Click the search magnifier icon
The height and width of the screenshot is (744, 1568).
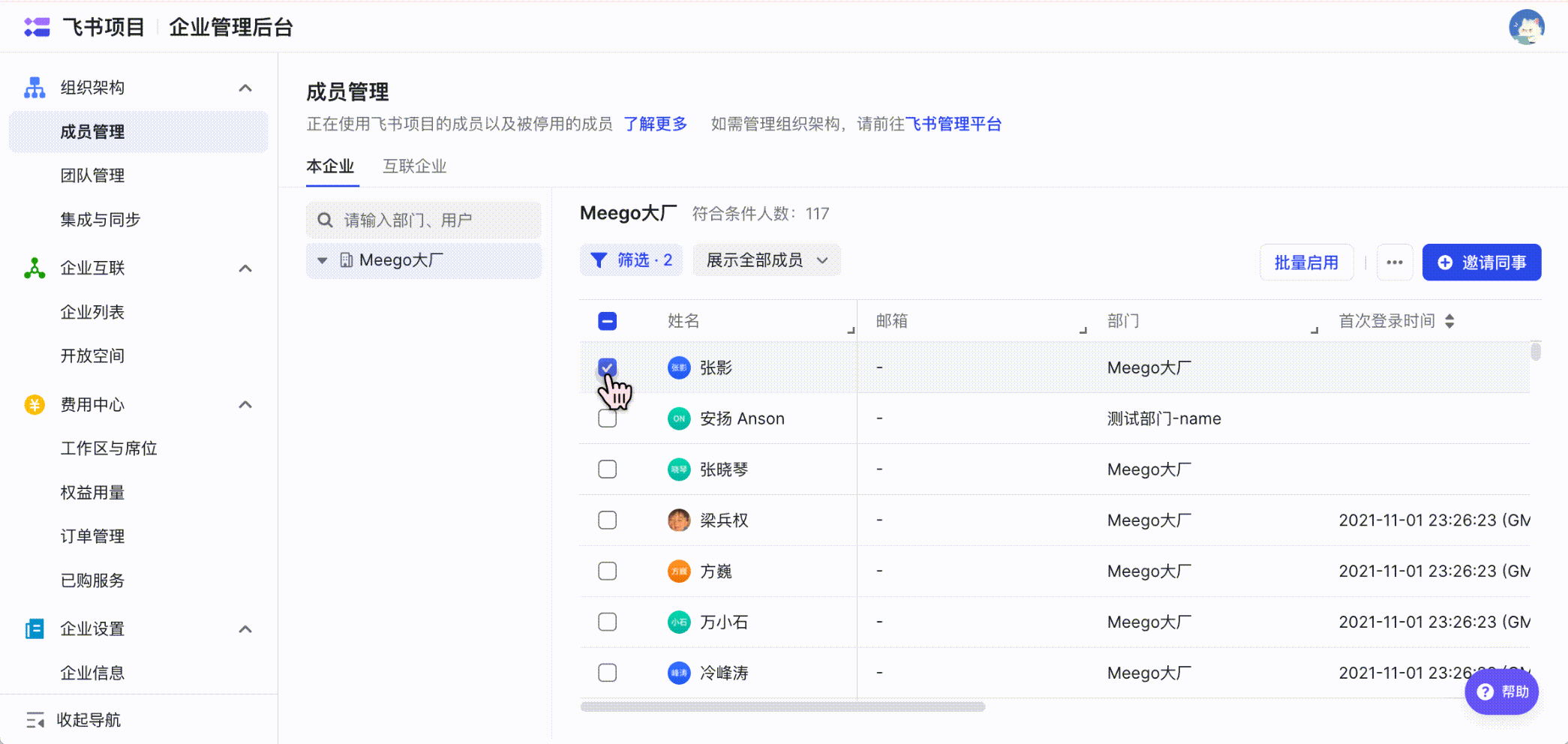click(325, 220)
